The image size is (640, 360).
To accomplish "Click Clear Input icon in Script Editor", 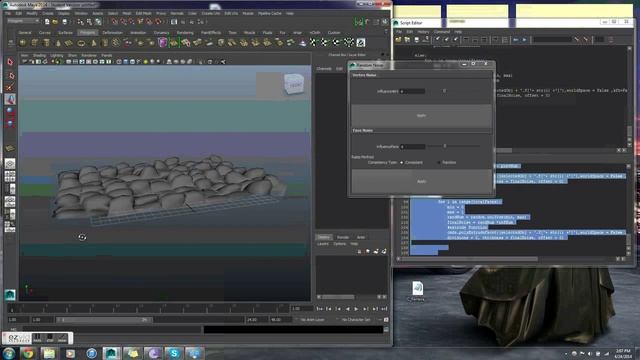I will point(447,40).
